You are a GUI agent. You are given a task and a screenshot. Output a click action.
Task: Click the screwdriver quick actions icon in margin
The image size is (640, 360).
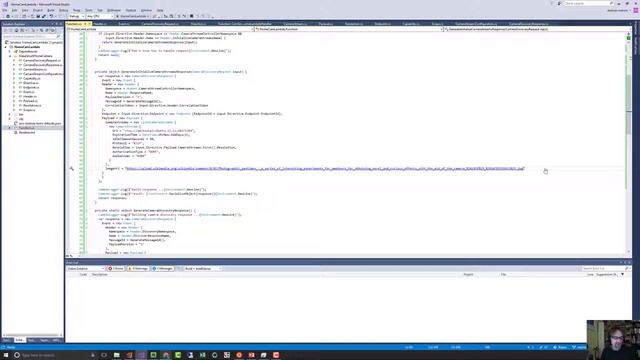coord(71,168)
